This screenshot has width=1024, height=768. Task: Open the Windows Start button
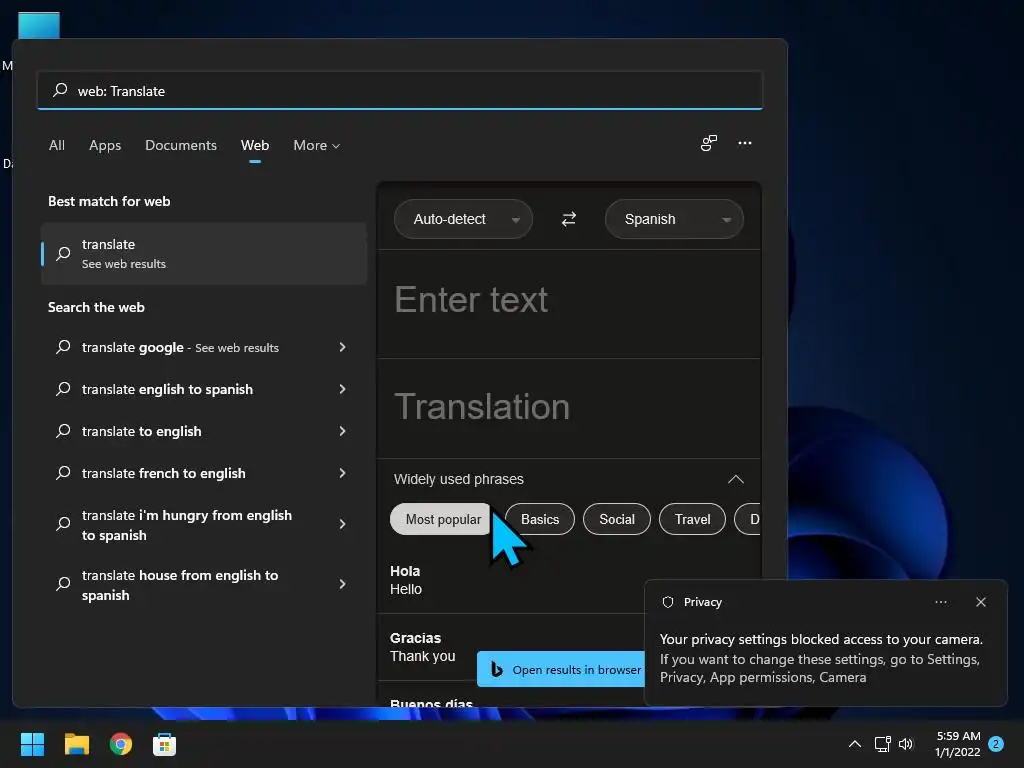[x=32, y=744]
